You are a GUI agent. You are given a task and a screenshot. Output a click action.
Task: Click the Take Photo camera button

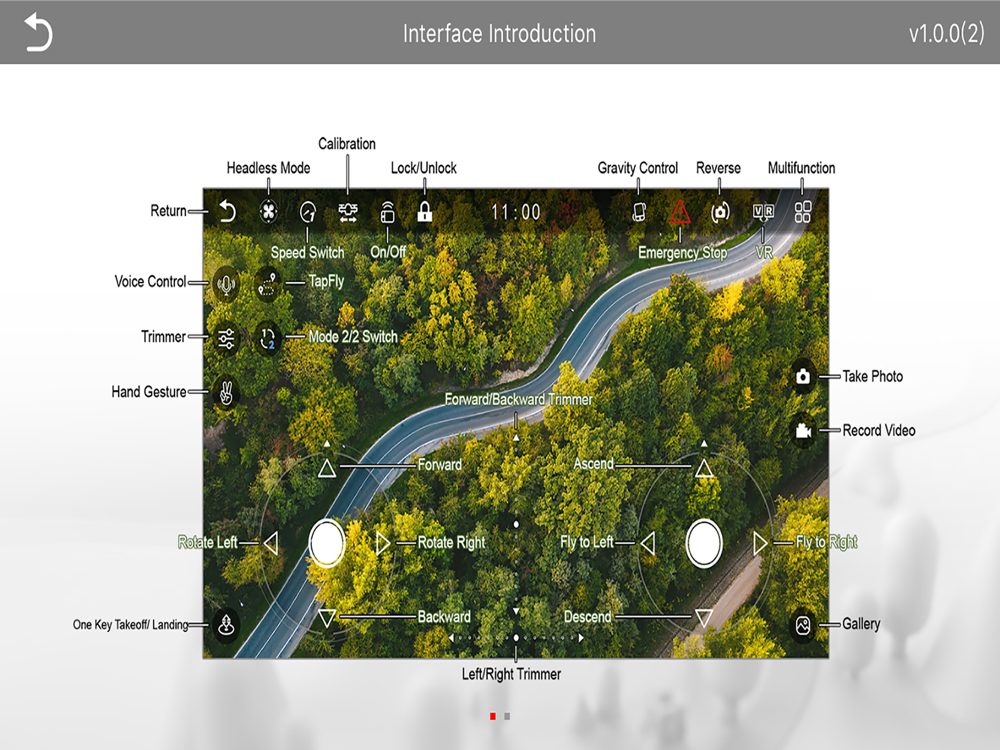tap(803, 376)
